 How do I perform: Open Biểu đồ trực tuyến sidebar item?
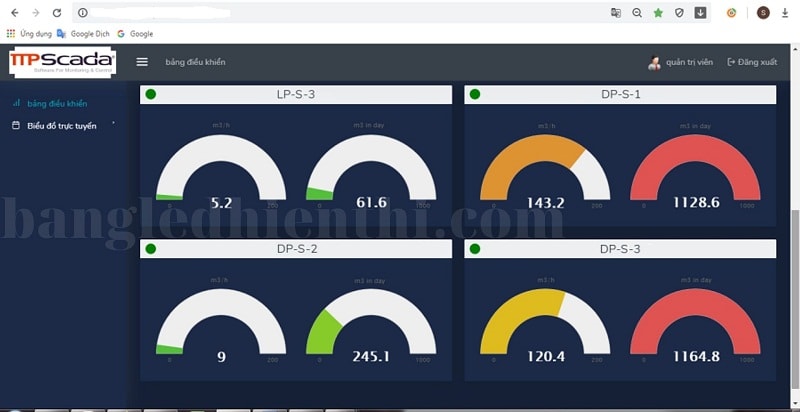point(62,126)
